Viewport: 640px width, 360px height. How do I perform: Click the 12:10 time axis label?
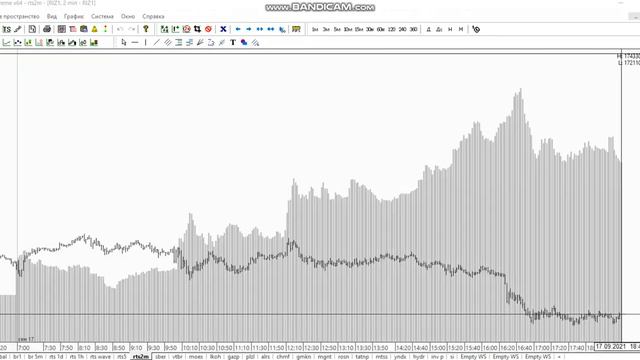pyautogui.click(x=294, y=348)
